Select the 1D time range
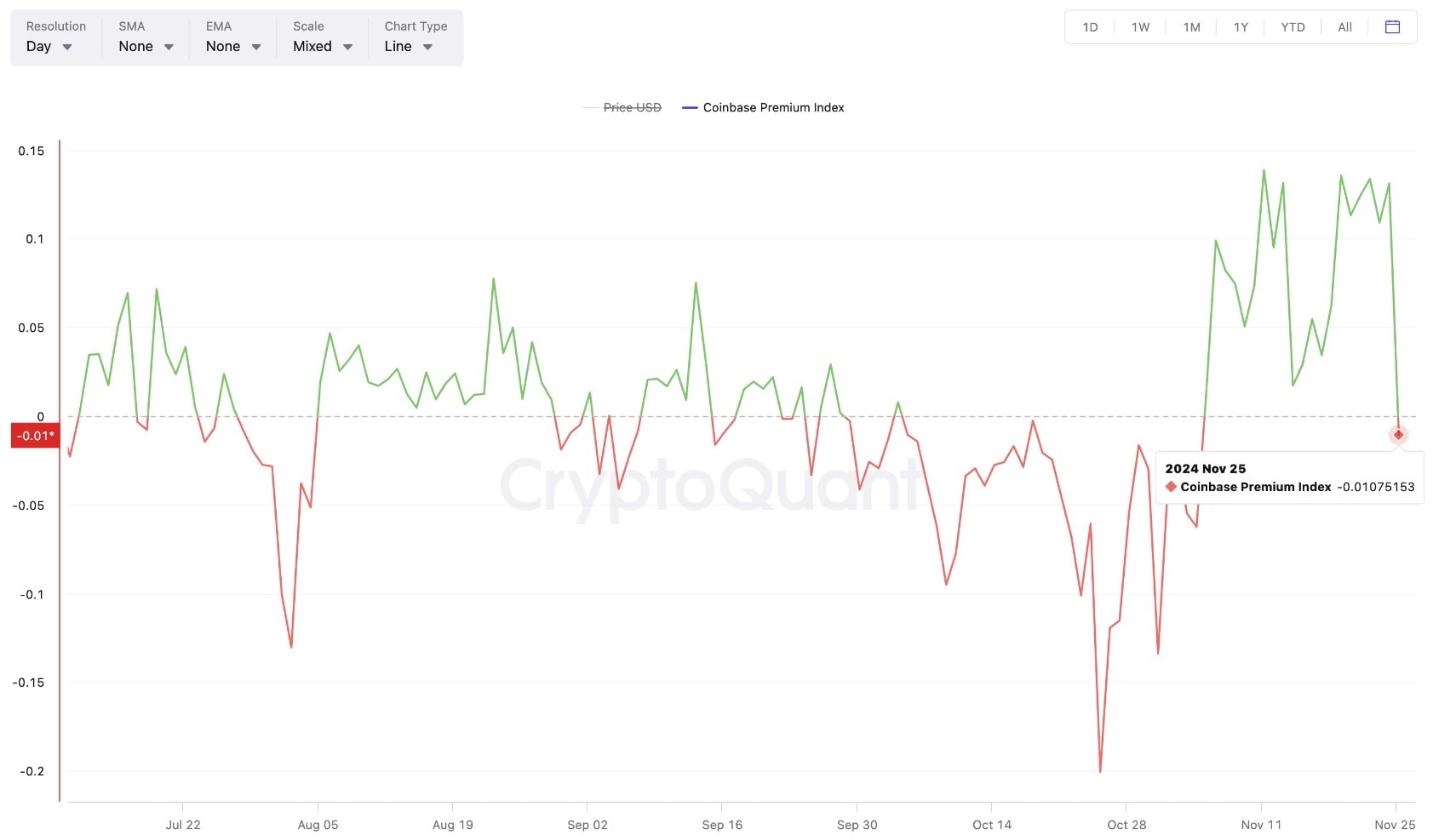The height and width of the screenshot is (840, 1433). [1090, 27]
